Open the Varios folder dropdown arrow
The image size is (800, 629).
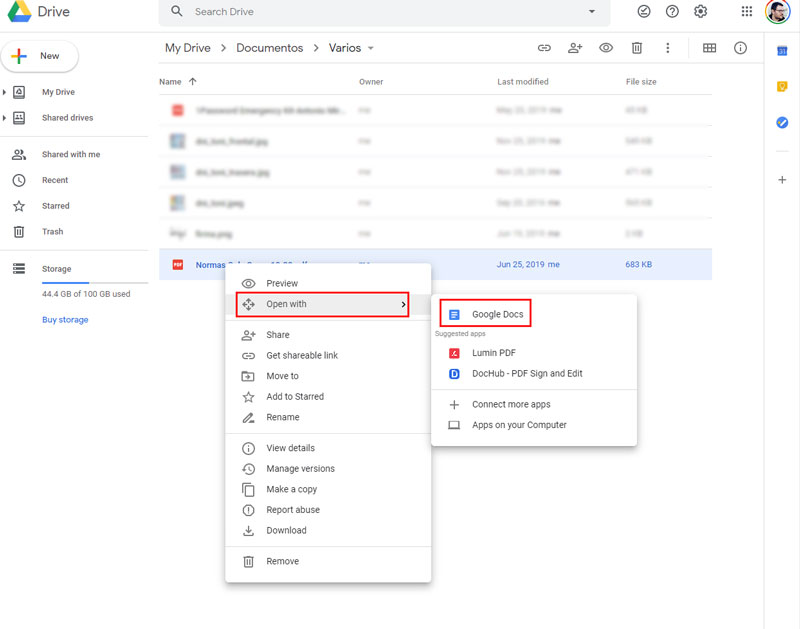click(371, 48)
